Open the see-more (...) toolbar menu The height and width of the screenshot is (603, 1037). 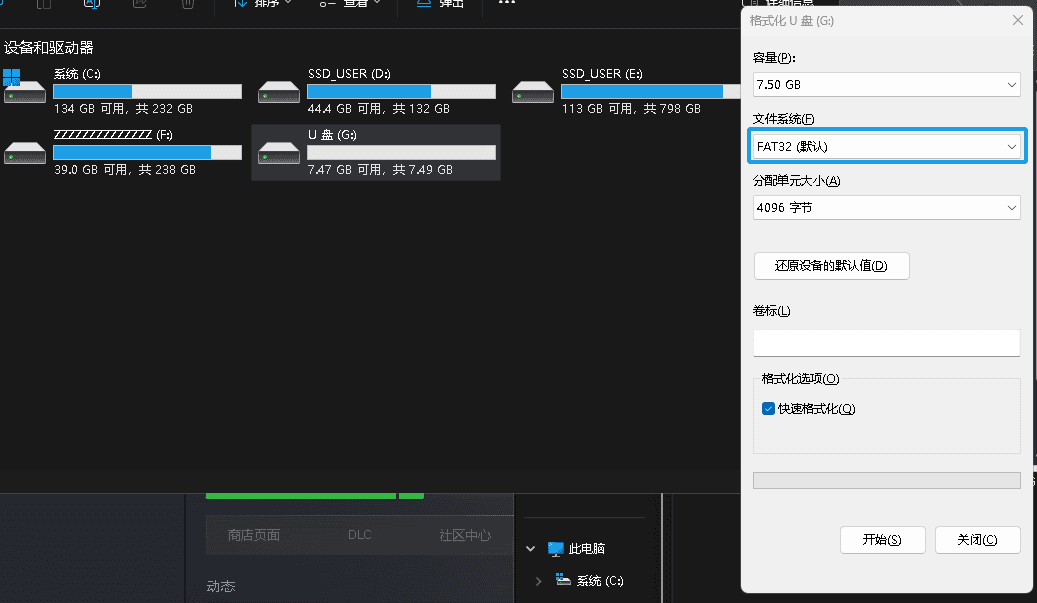click(505, 5)
